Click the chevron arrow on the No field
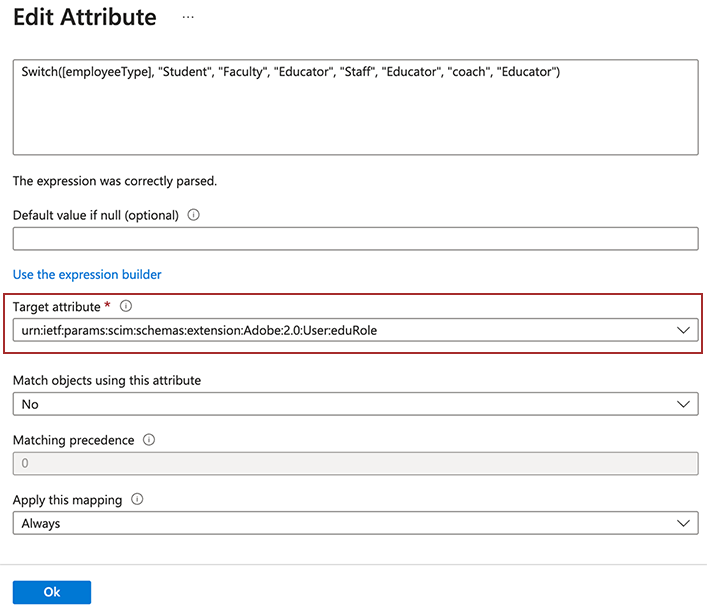707x616 pixels. (684, 404)
